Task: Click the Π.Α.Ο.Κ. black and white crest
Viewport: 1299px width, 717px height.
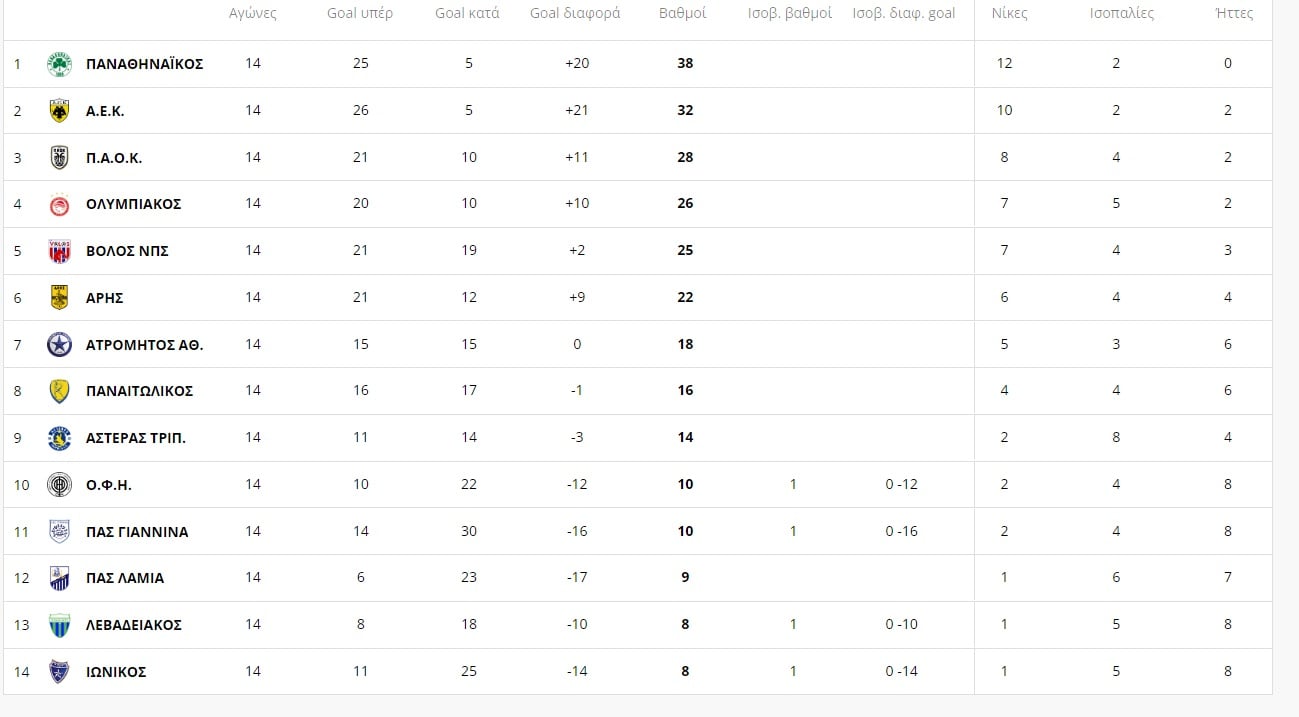Action: tap(60, 158)
